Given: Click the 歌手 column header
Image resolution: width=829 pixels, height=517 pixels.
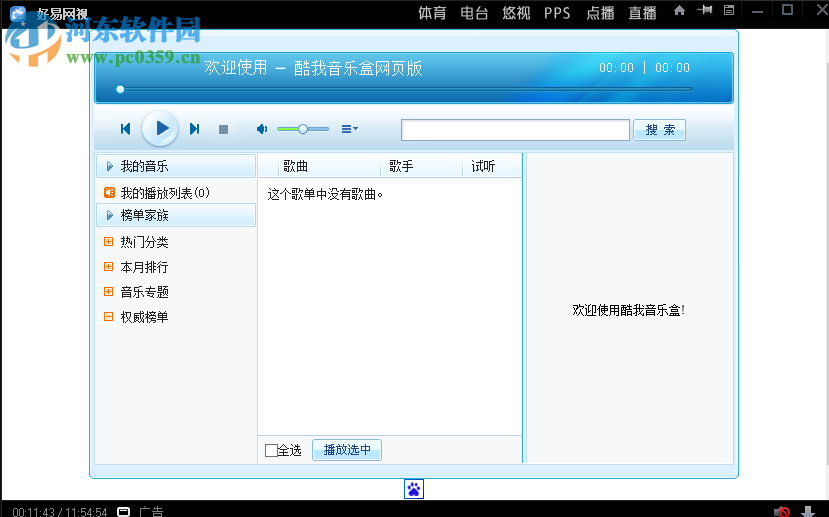Looking at the screenshot, I should pos(401,167).
